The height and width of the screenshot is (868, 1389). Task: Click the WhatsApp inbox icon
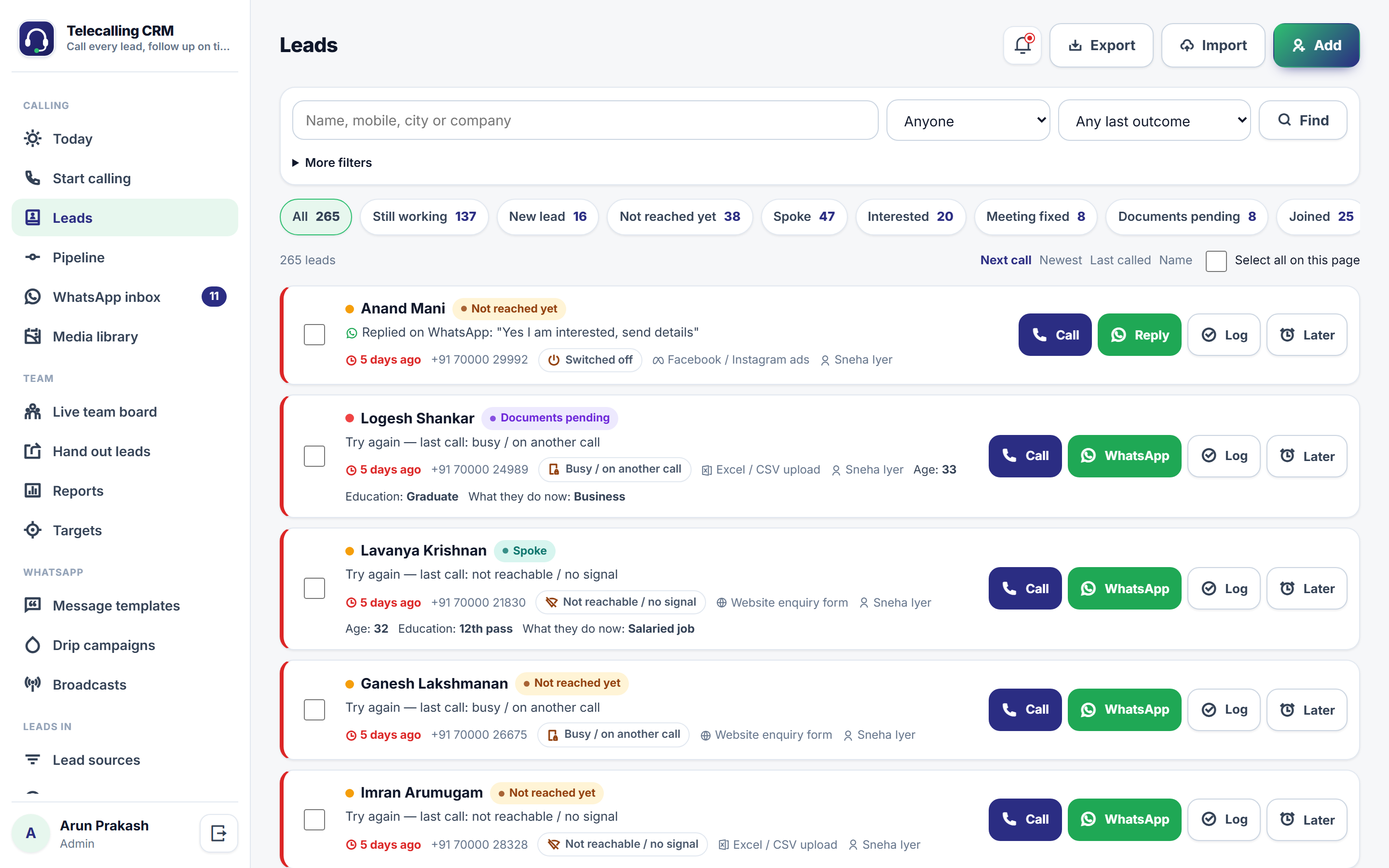point(33,297)
